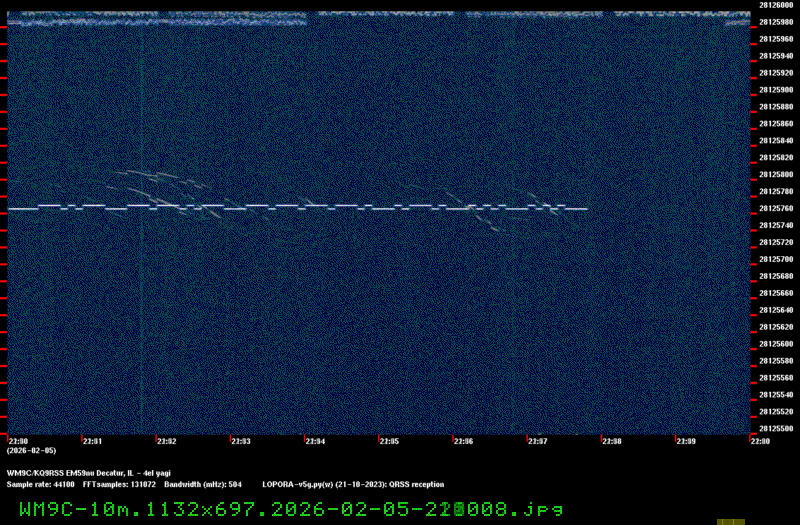Click the 'Sample rate: 44100' text
Screen dimensions: 800x525
pos(40,485)
